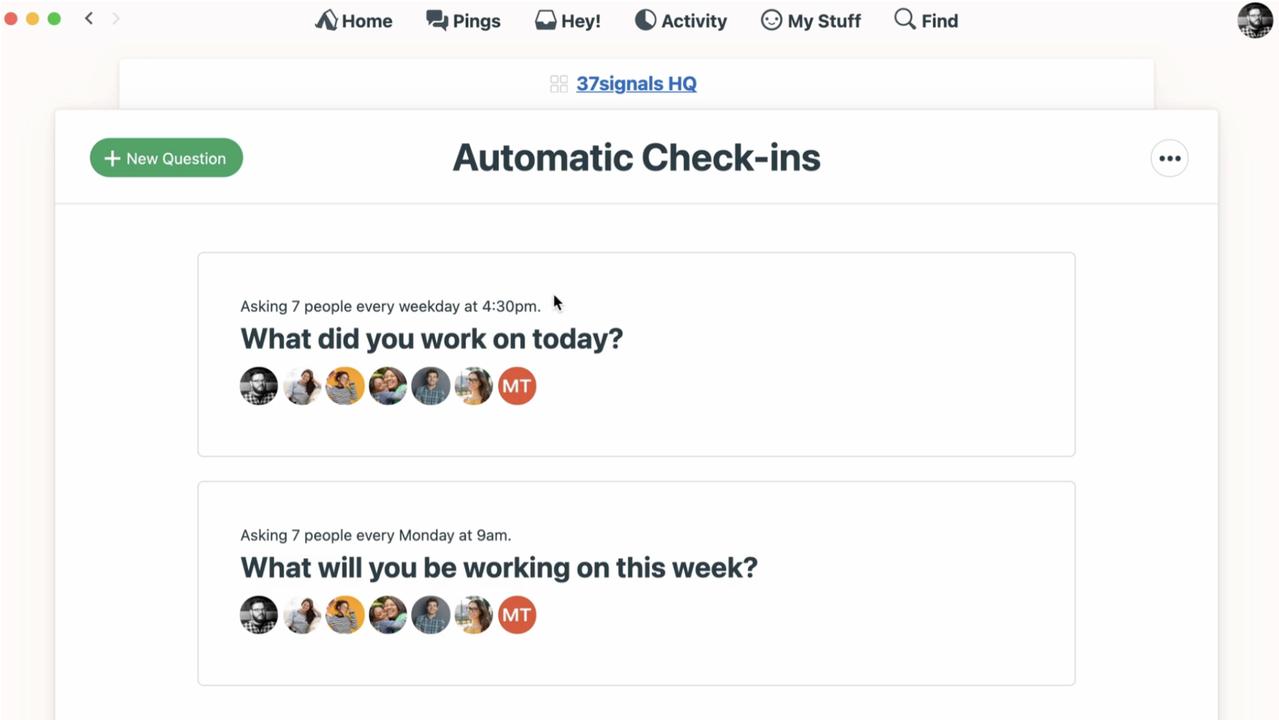Click the forward navigation arrow

click(116, 18)
